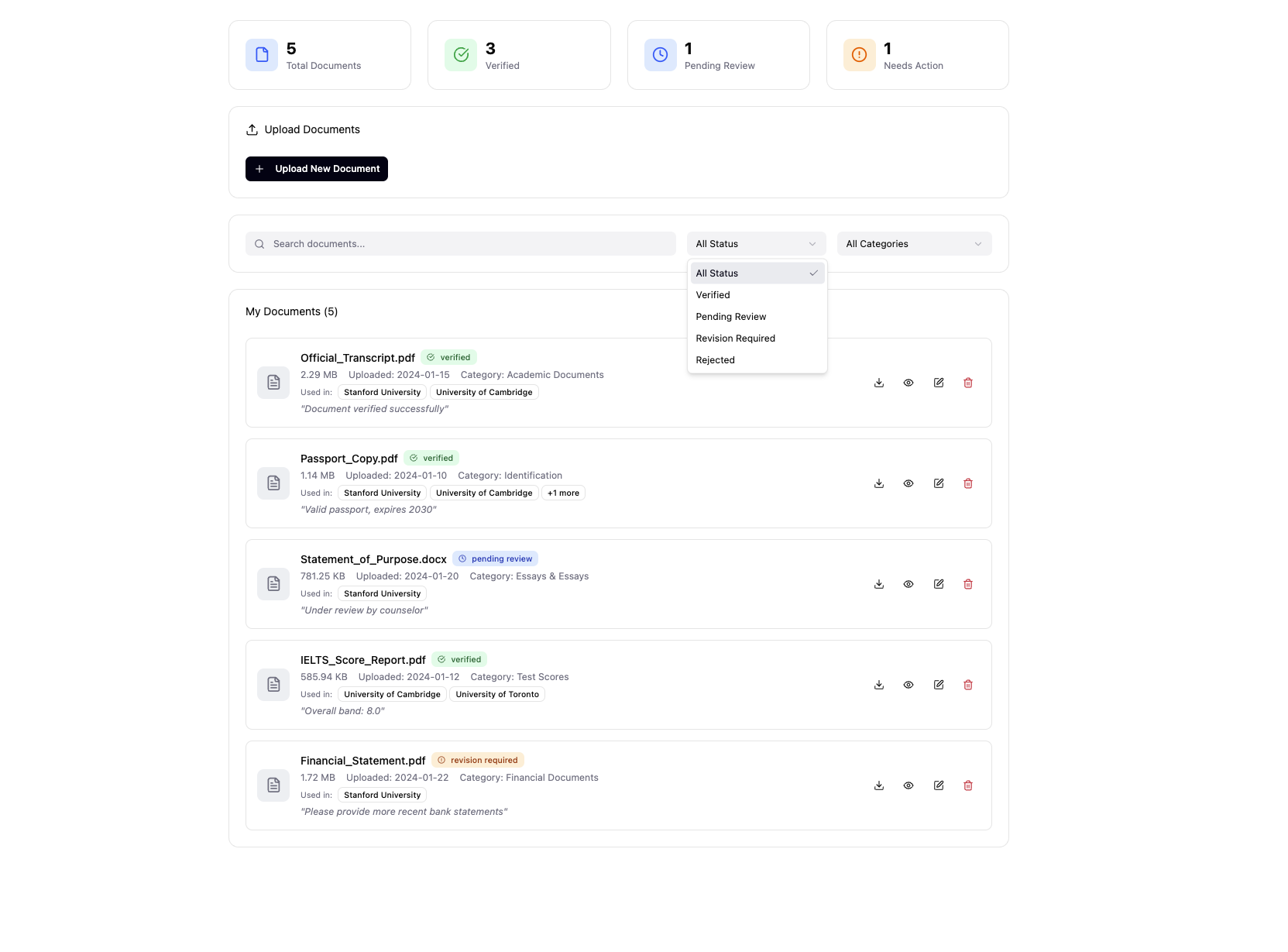Show IELTS_Score_Report.pdf via the eye icon

pos(908,685)
